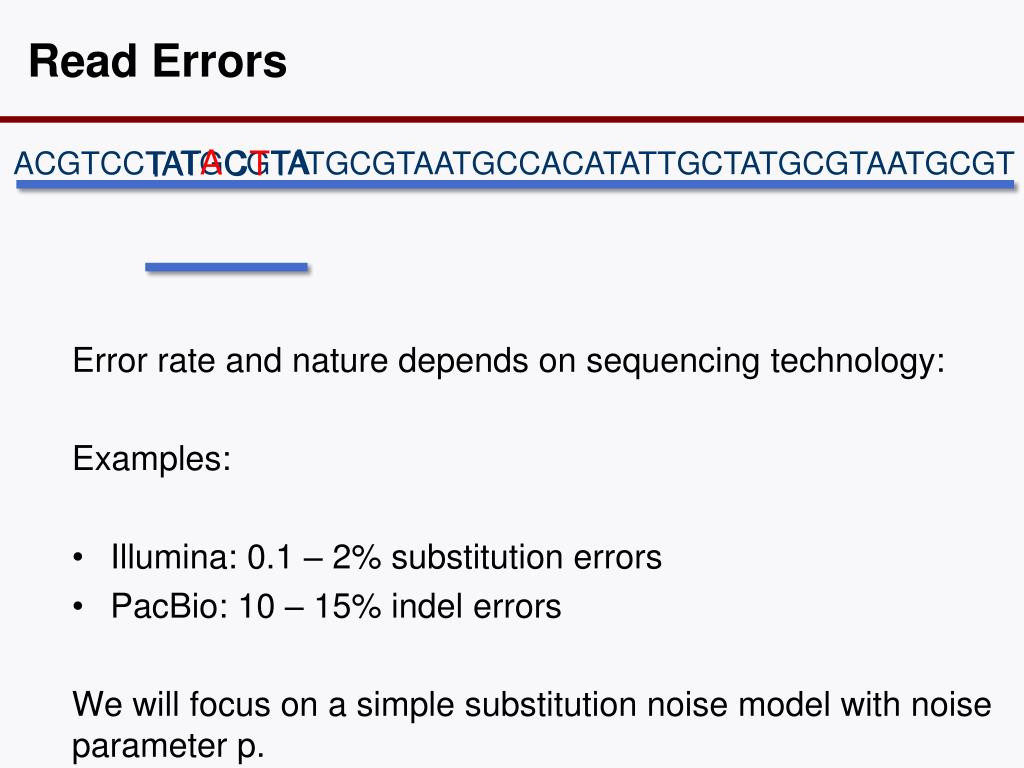Click the '0.1 – 2%' value text

314,558
